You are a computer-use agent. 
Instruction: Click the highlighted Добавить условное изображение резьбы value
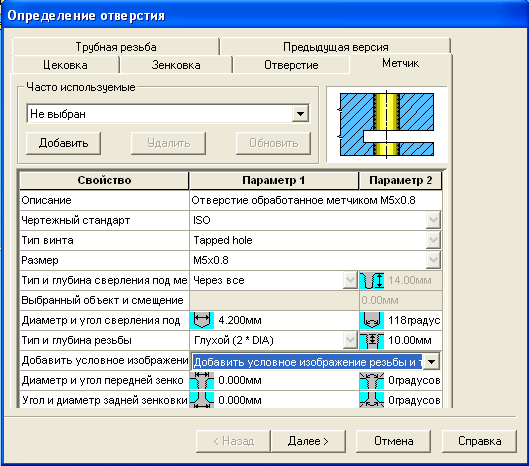pyautogui.click(x=307, y=362)
